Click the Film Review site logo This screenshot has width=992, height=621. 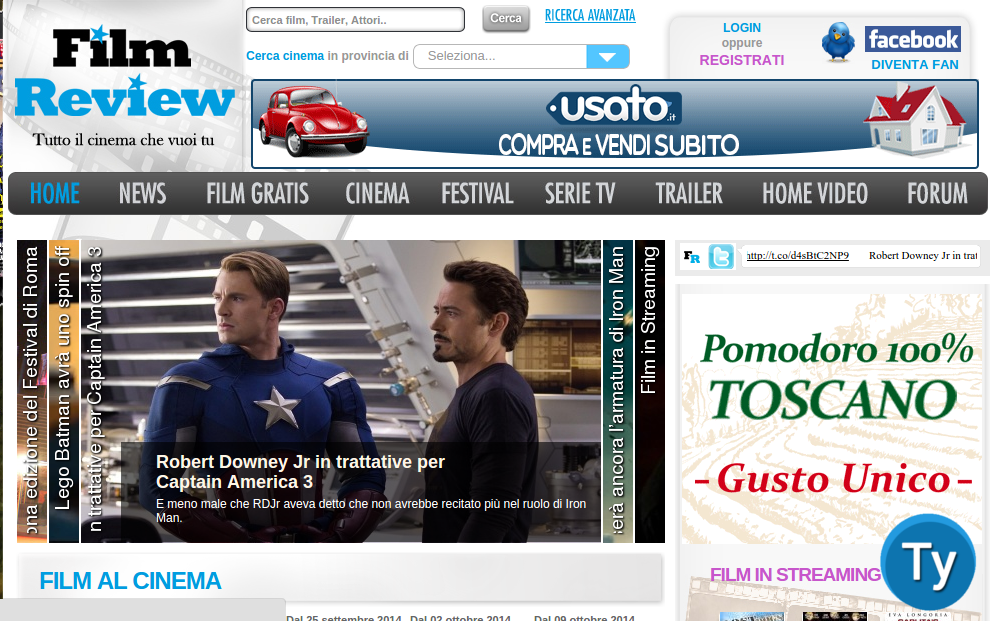tap(124, 87)
